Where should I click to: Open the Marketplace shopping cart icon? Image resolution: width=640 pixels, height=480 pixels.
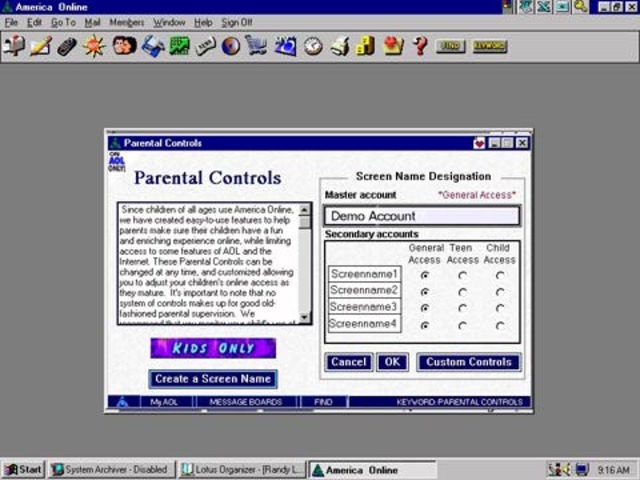[256, 46]
